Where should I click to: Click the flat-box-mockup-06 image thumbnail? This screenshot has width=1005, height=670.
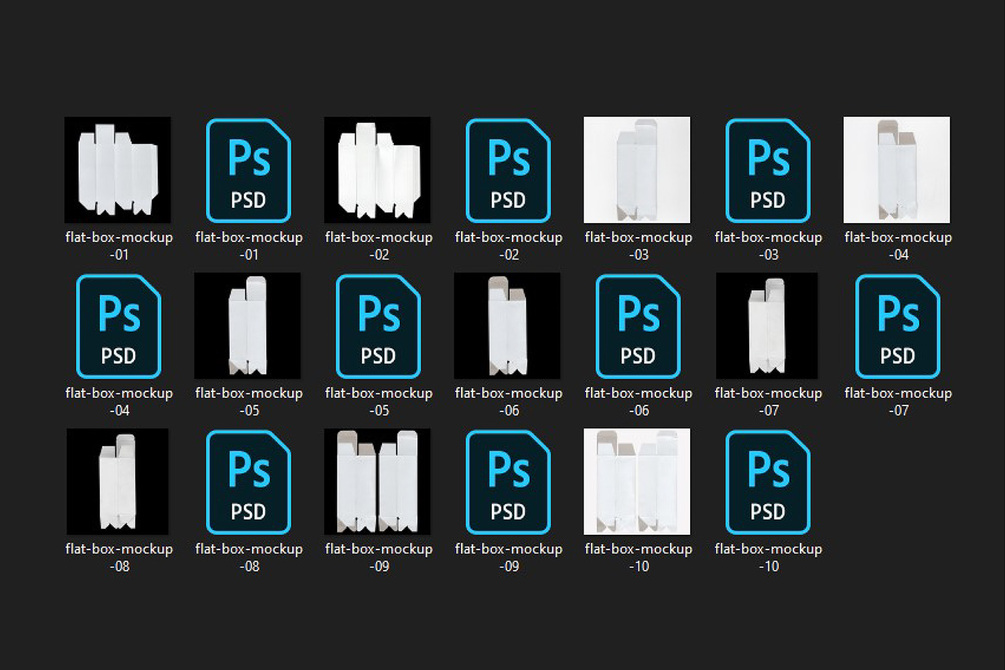(507, 326)
